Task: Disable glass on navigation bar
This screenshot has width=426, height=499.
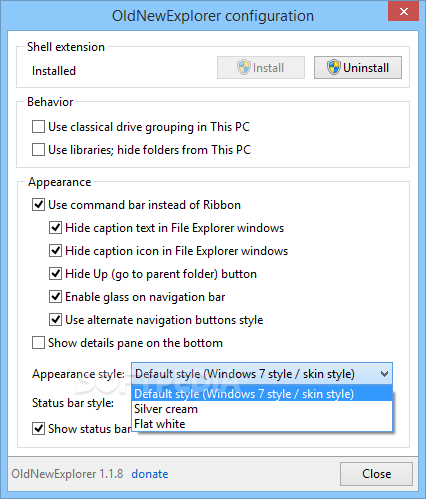Action: pos(55,297)
